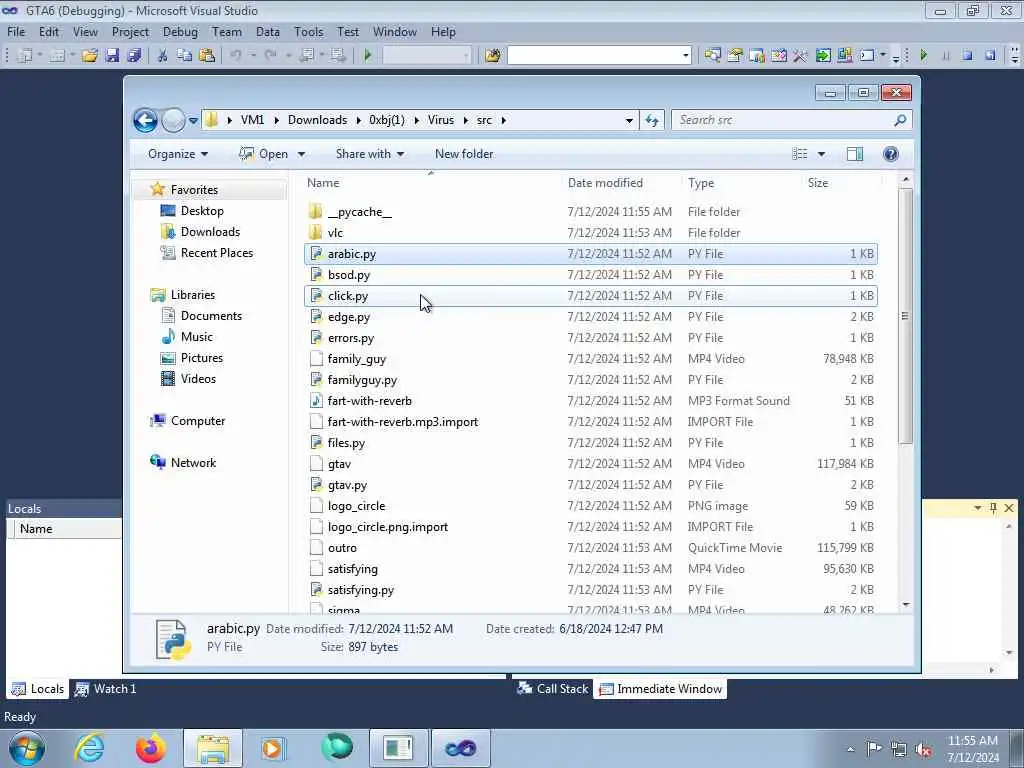Screen dimensions: 1024x768
Task: Click the Copy icon in Visual Studio toolbar
Action: [x=185, y=56]
